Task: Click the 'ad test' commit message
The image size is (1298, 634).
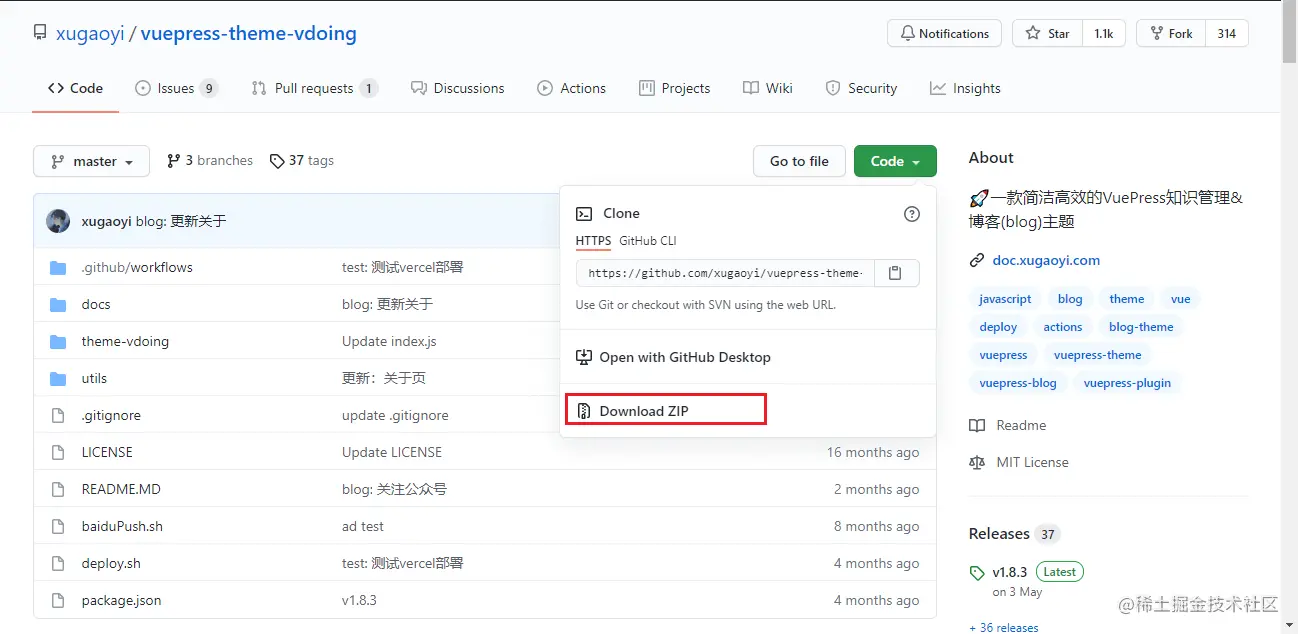Action: click(363, 526)
